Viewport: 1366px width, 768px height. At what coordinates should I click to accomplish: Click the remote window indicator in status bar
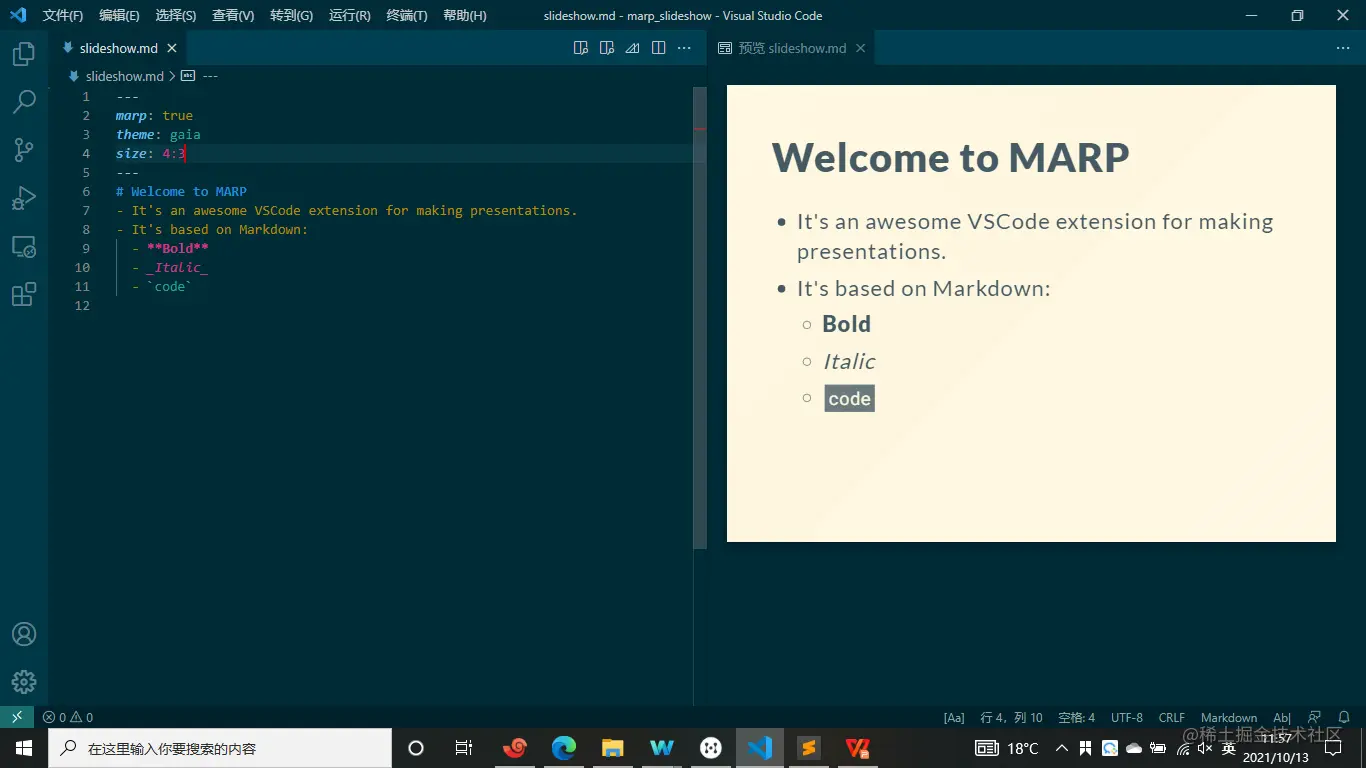(x=17, y=717)
